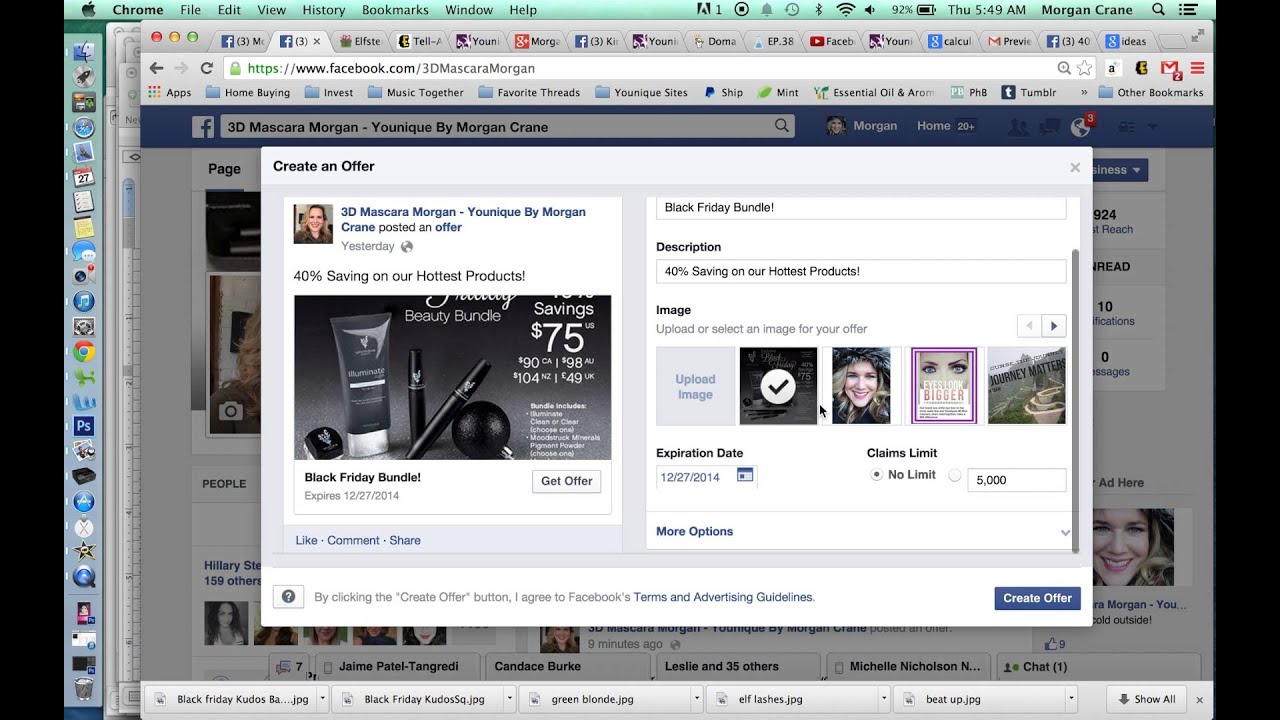Viewport: 1280px width, 720px height.
Task: Open Facebook friend requests icon
Action: [1018, 127]
